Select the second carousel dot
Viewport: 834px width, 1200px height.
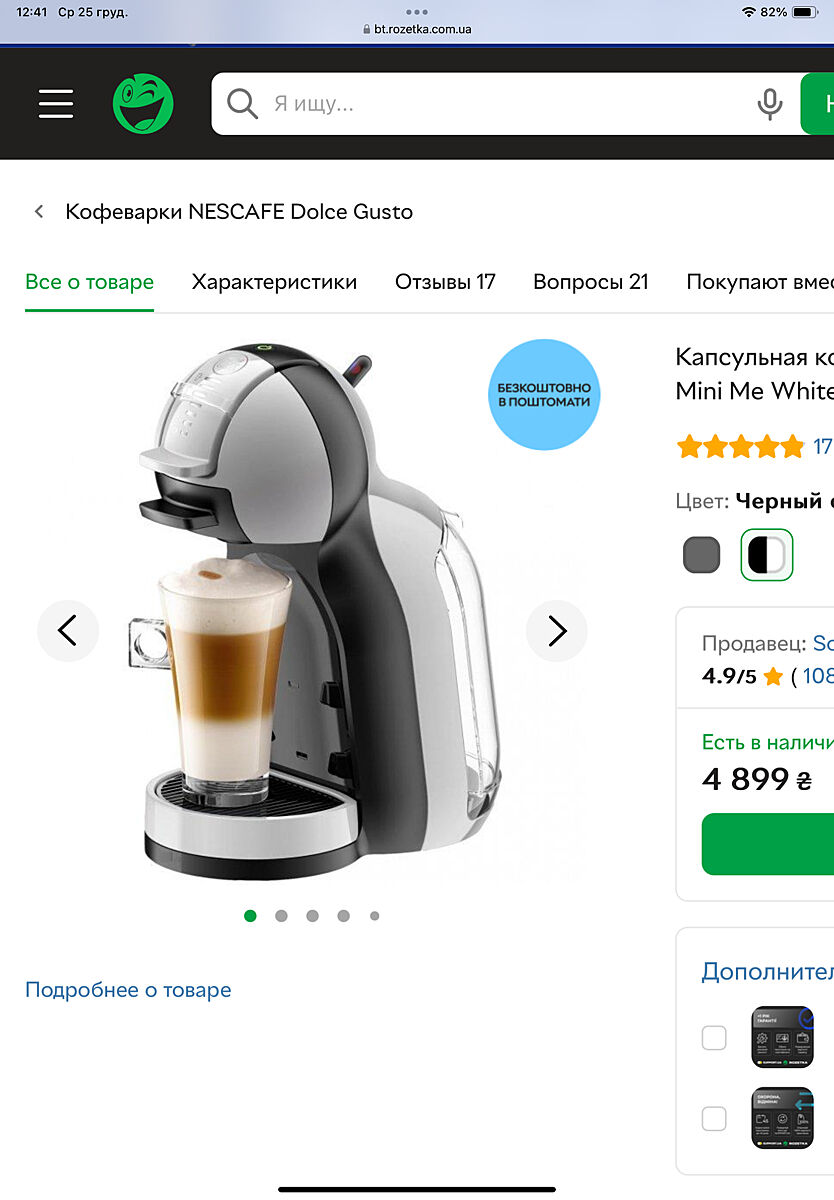pos(281,916)
